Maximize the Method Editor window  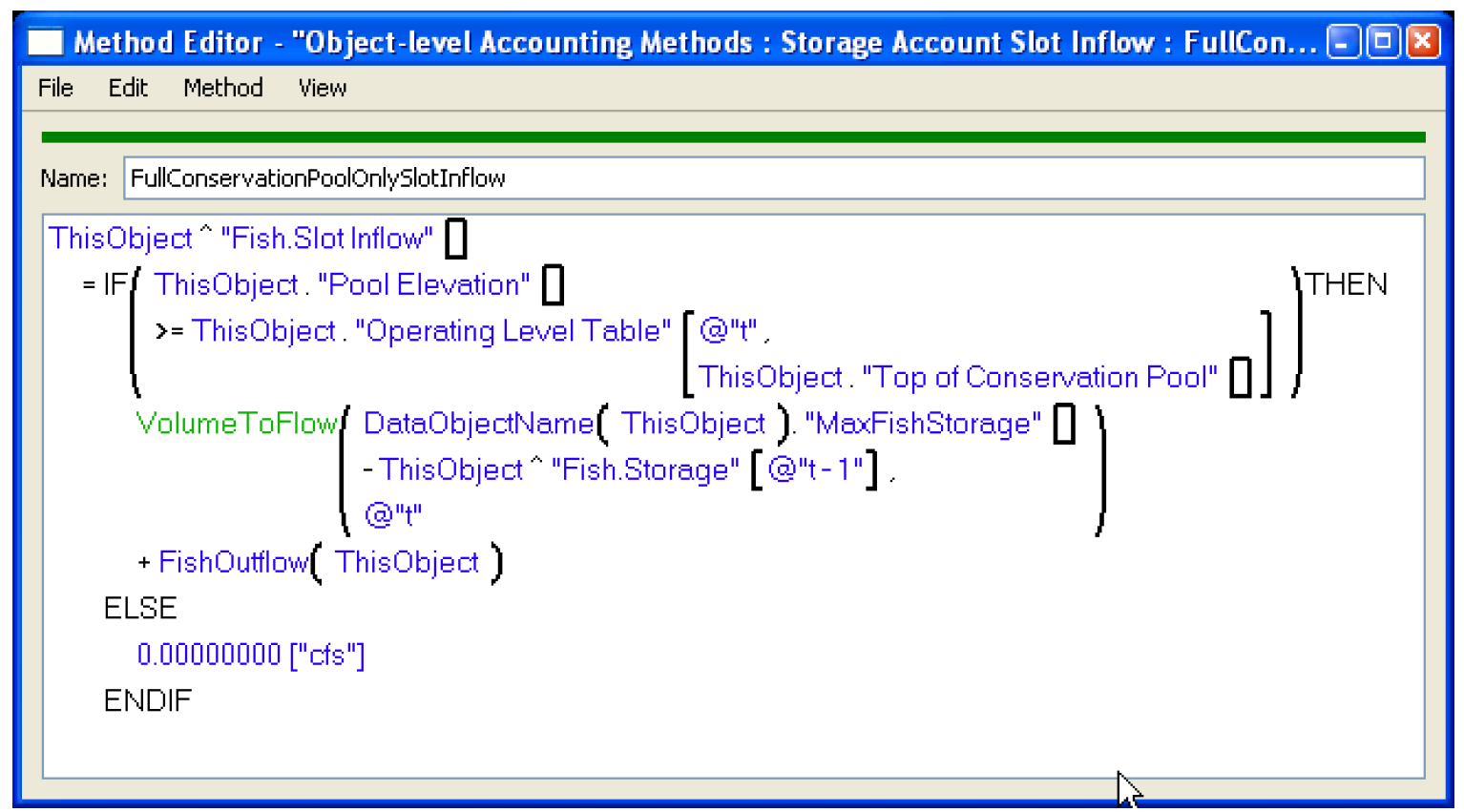tap(1382, 42)
